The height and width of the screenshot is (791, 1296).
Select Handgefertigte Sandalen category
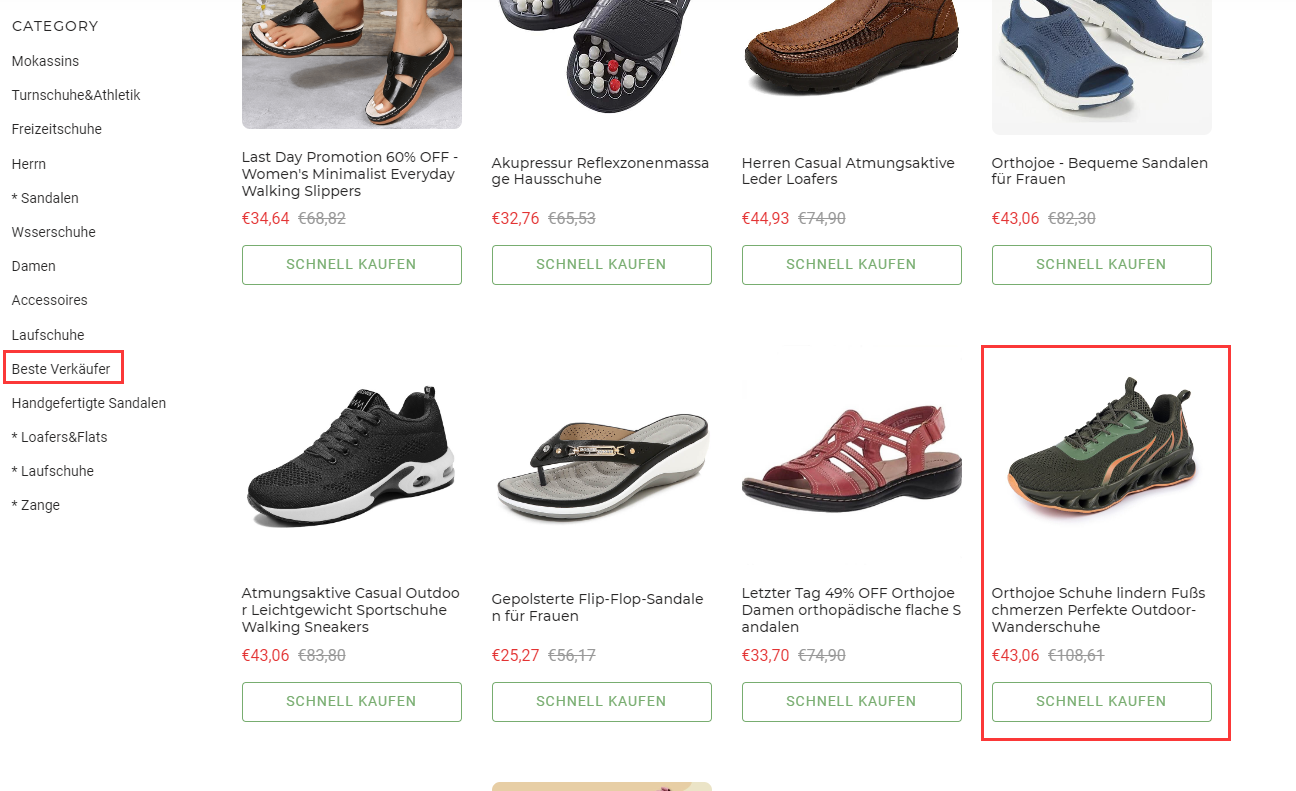pyautogui.click(x=89, y=403)
